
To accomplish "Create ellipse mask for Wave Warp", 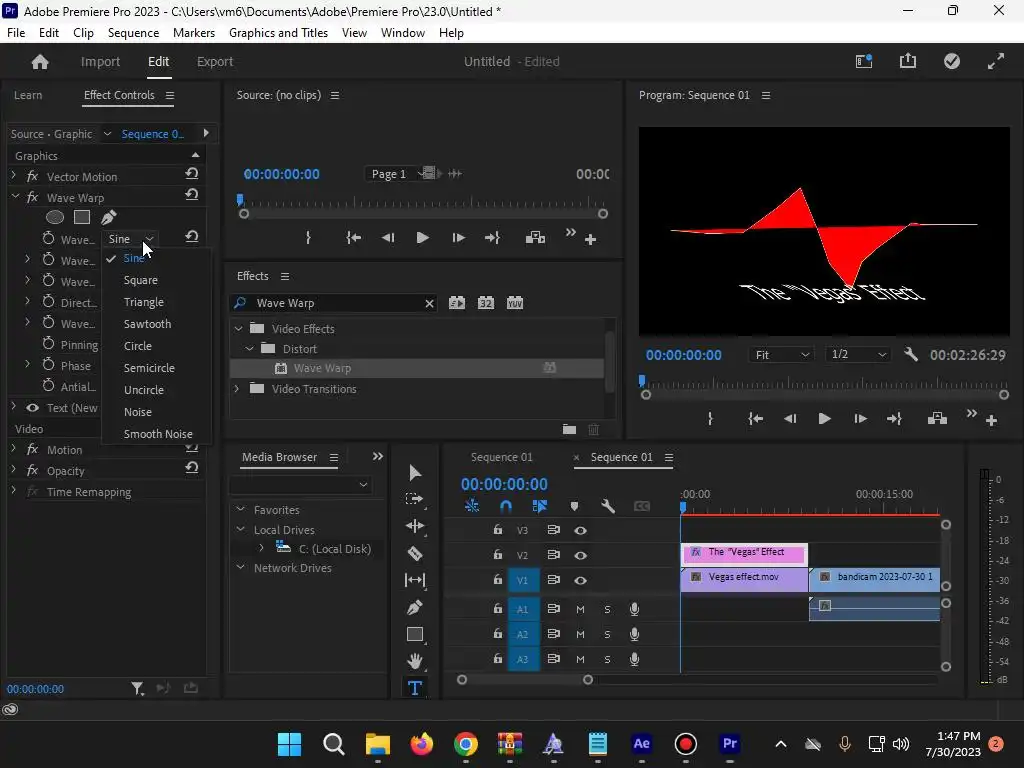I will pos(55,217).
